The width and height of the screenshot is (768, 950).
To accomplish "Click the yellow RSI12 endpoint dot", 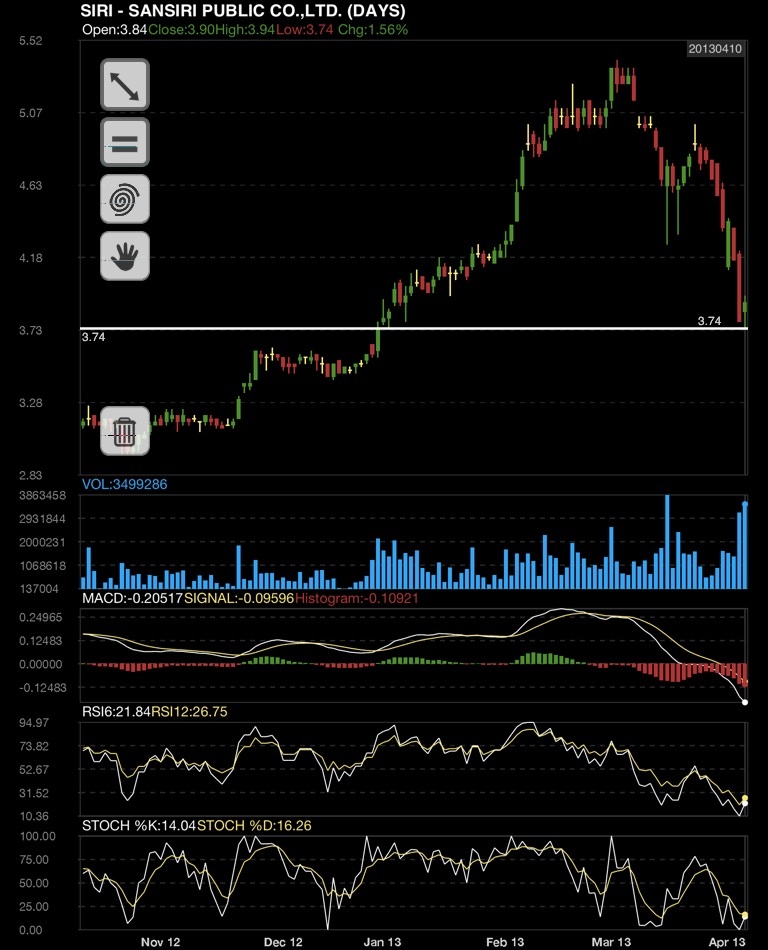I will pyautogui.click(x=745, y=799).
